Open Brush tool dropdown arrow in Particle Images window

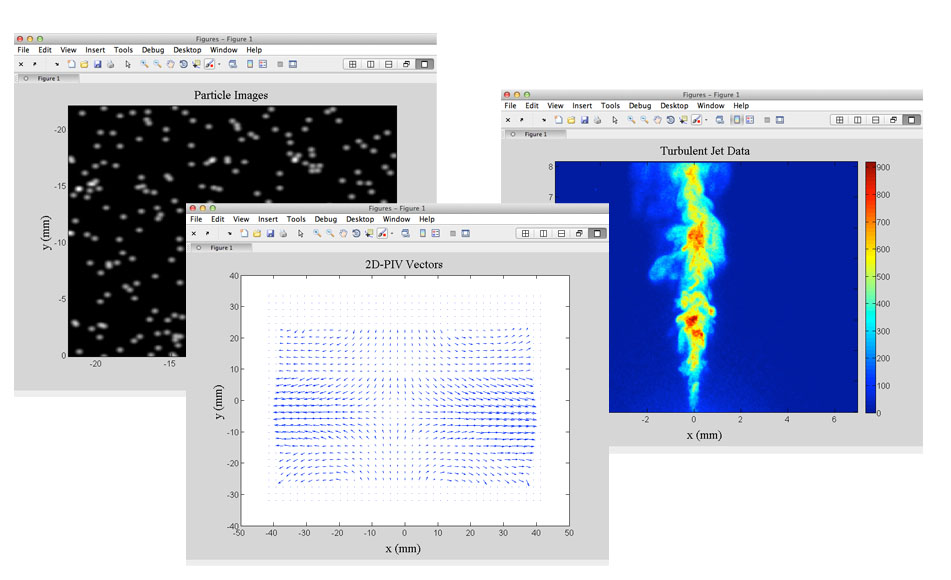(x=219, y=64)
